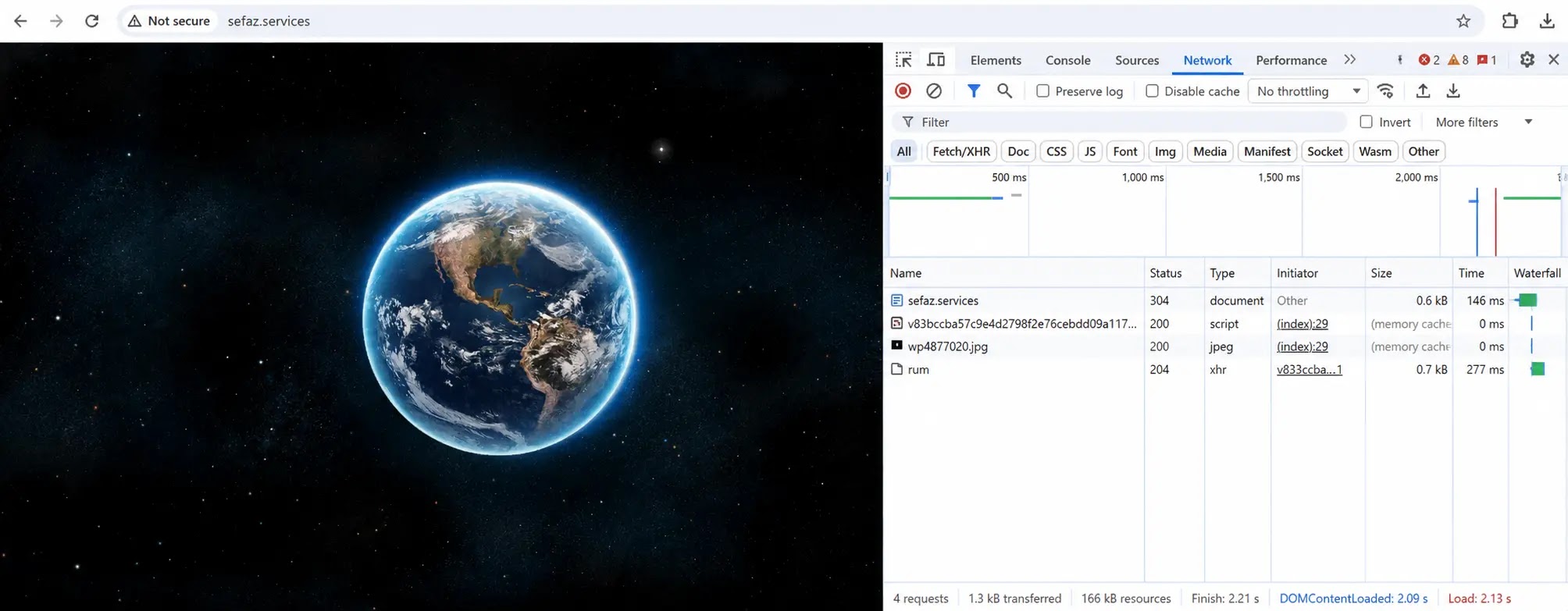This screenshot has height=611, width=1568.
Task: Enable the Preserve log checkbox
Action: tap(1042, 91)
